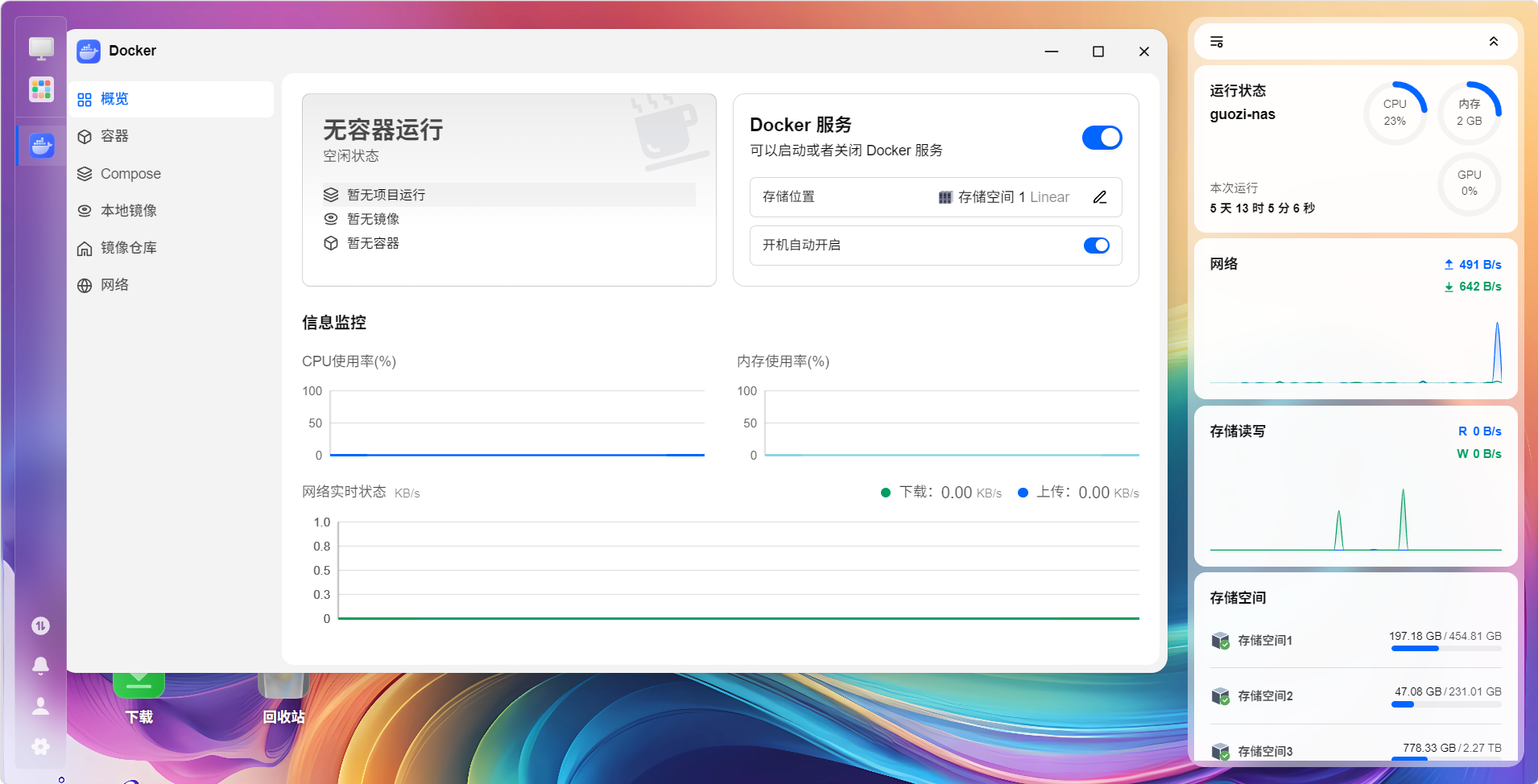Click the 概览 grid icon

pos(85,100)
